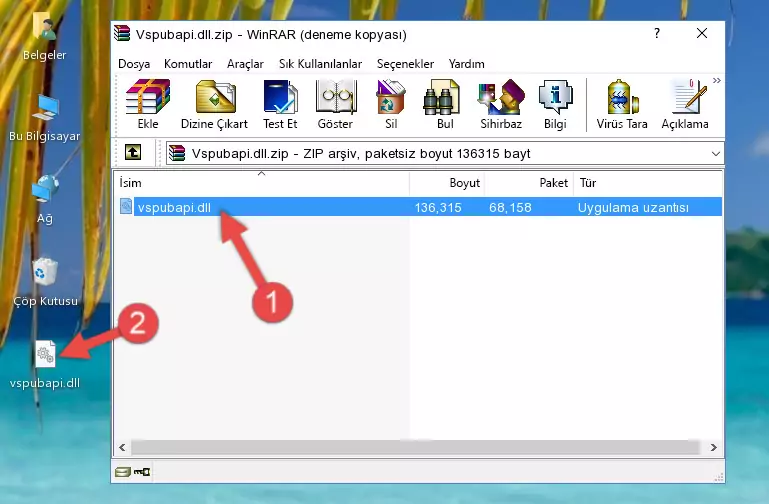The width and height of the screenshot is (769, 504).
Task: Click the Uygulama uzantısı type cell
Action: (x=633, y=207)
